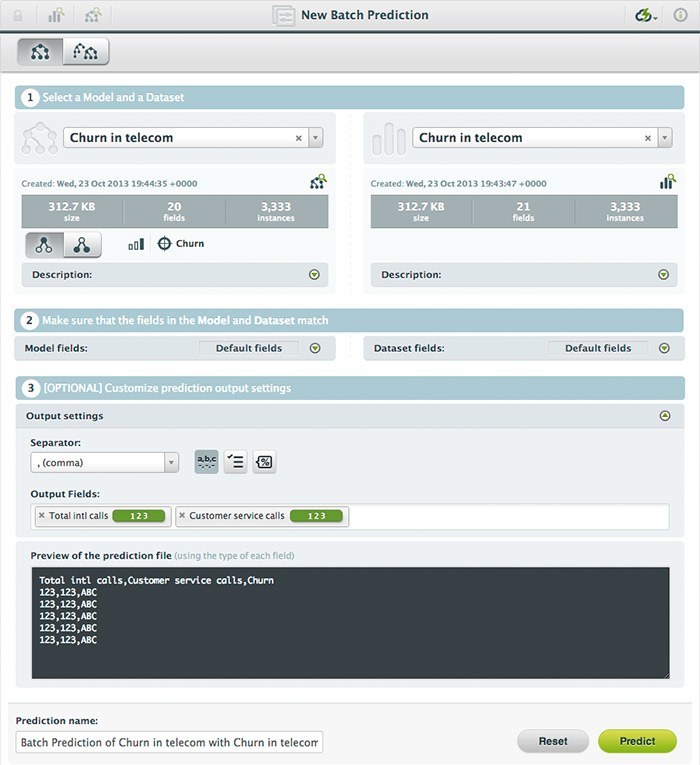Viewport: 700px width, 765px height.
Task: Select the first tree view toggle button
Action: click(43, 244)
